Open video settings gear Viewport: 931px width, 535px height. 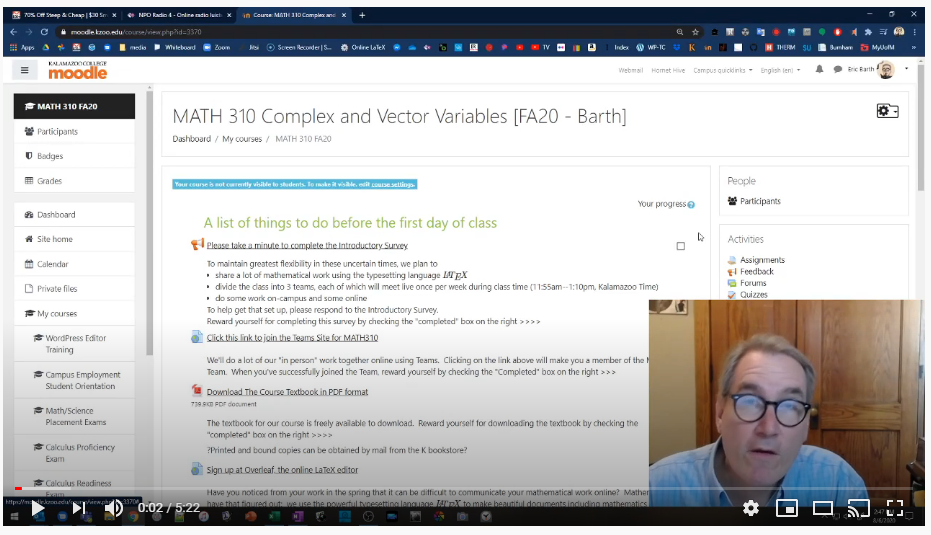751,508
